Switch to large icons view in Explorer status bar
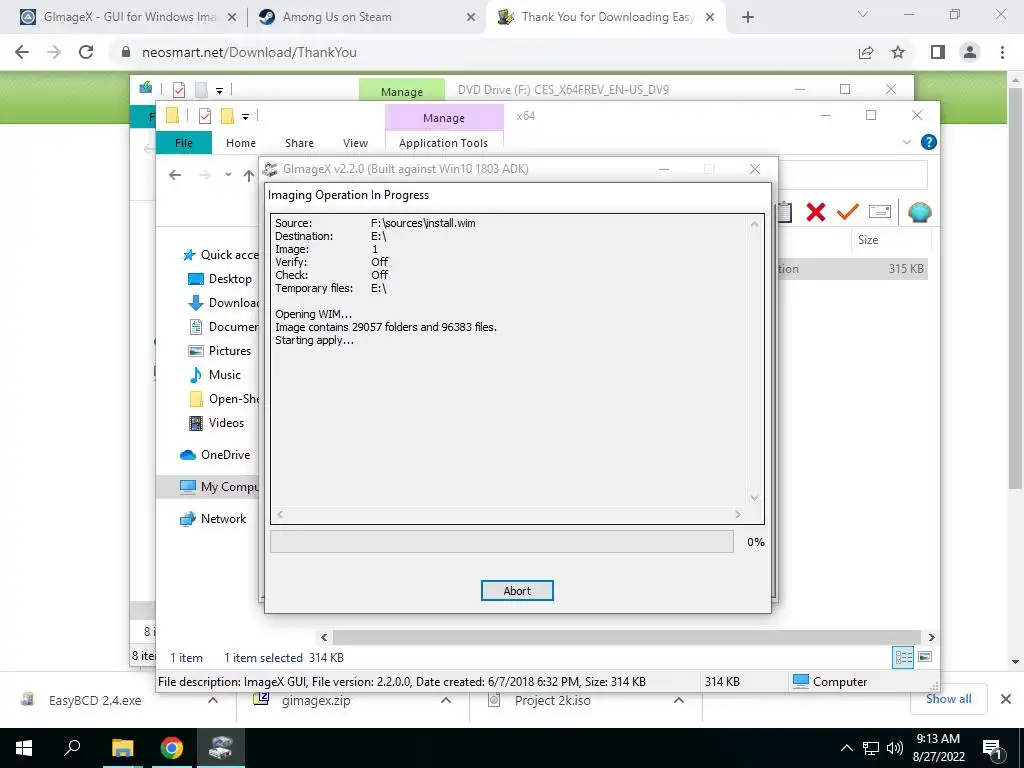 pyautogui.click(x=925, y=657)
